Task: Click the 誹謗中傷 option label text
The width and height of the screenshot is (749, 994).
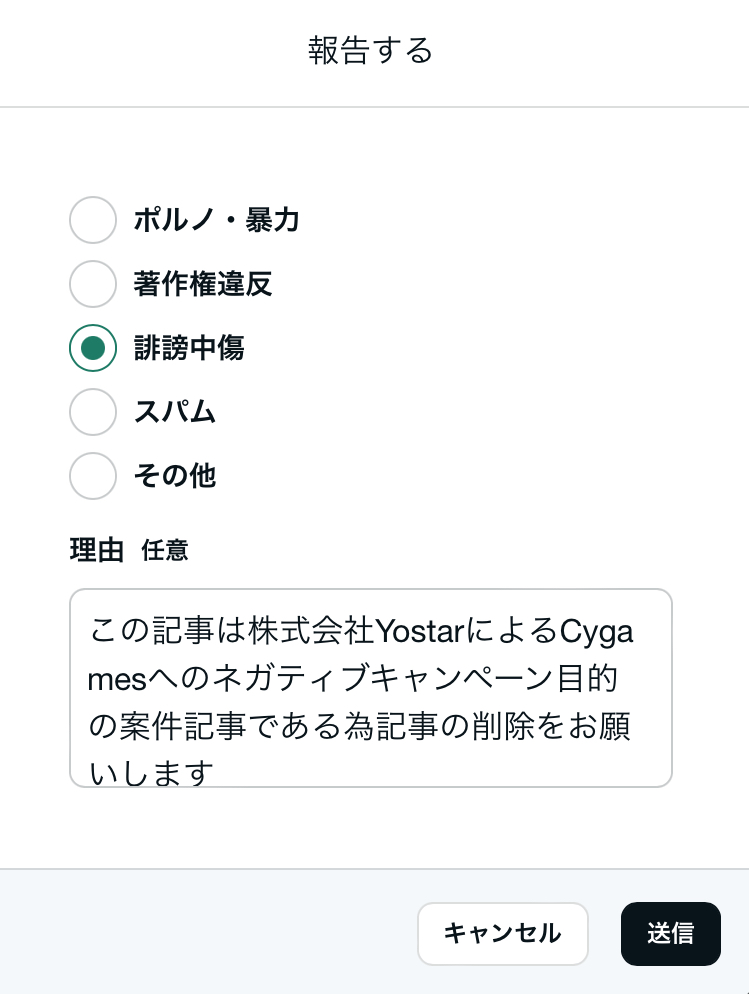Action: click(189, 348)
